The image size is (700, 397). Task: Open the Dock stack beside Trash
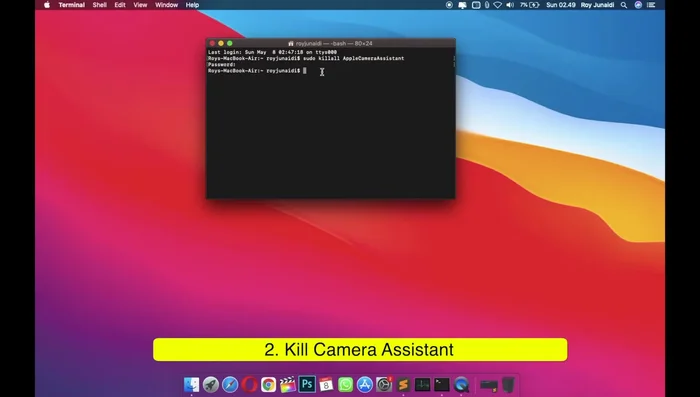click(x=488, y=384)
